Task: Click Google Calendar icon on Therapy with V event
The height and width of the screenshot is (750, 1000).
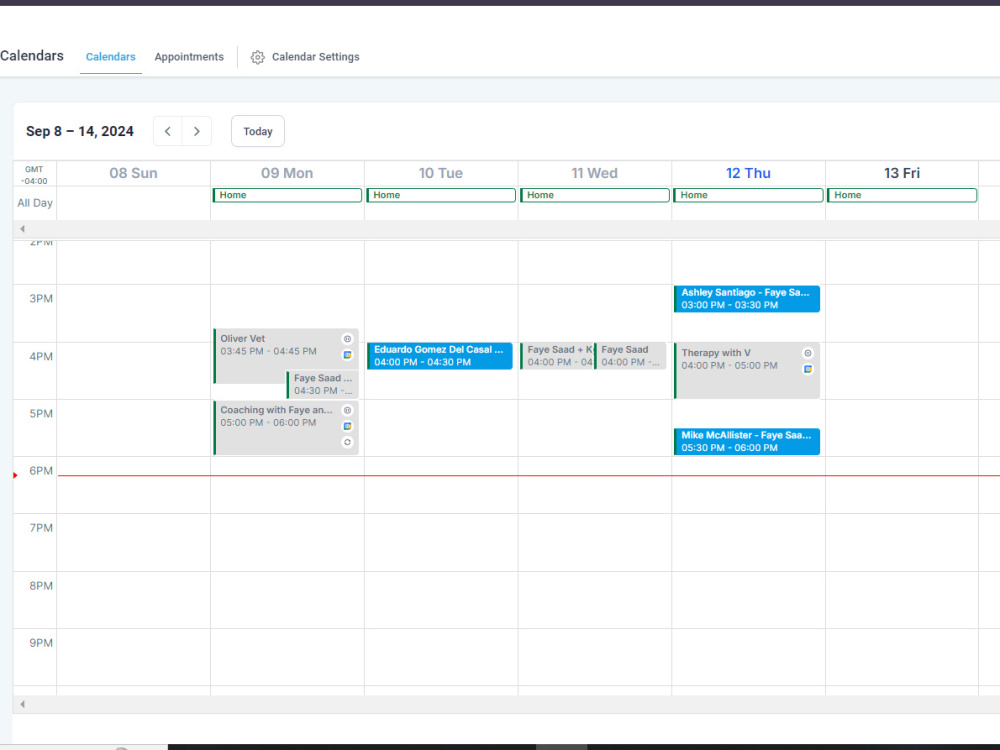Action: click(808, 369)
